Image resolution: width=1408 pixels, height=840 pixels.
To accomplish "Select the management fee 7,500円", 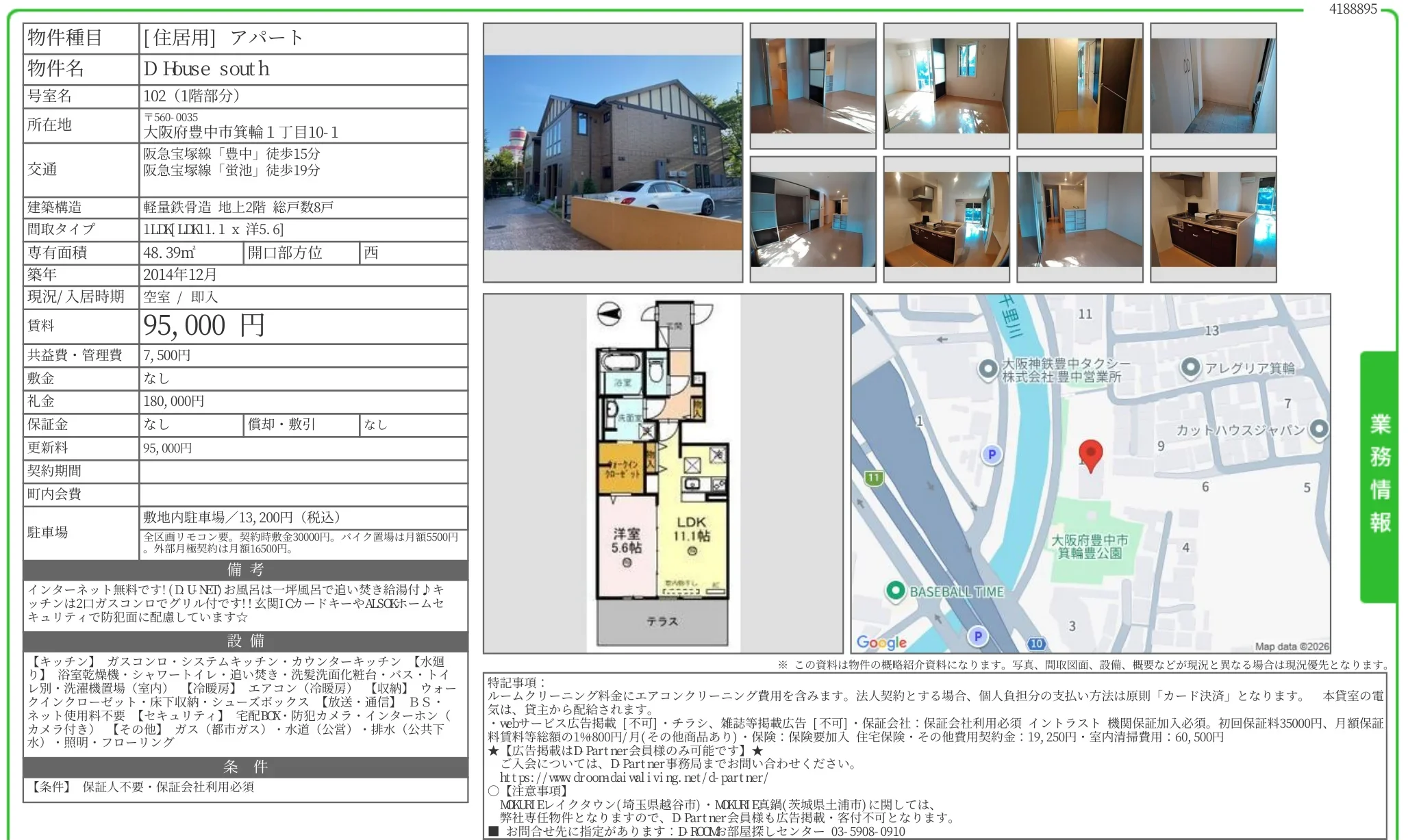I will [x=167, y=355].
